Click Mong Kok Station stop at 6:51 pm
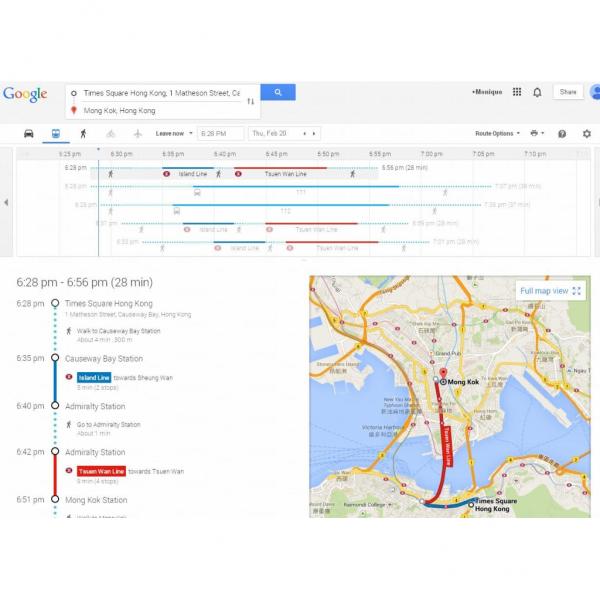This screenshot has width=600, height=600. click(x=96, y=500)
